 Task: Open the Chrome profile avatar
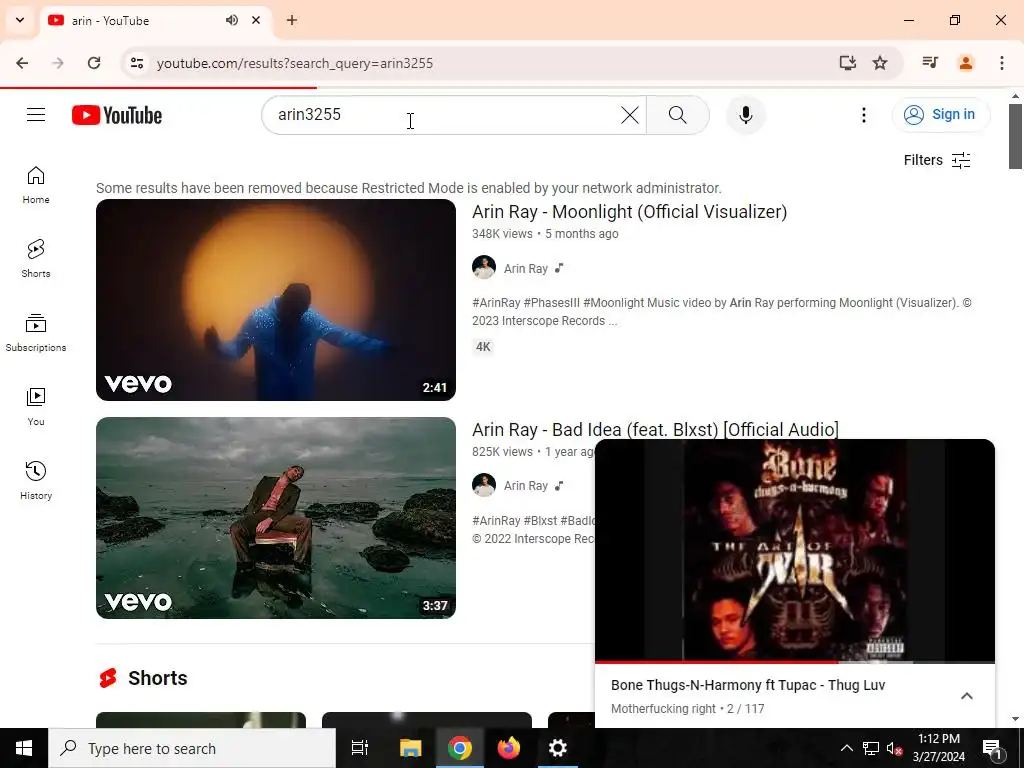(965, 63)
